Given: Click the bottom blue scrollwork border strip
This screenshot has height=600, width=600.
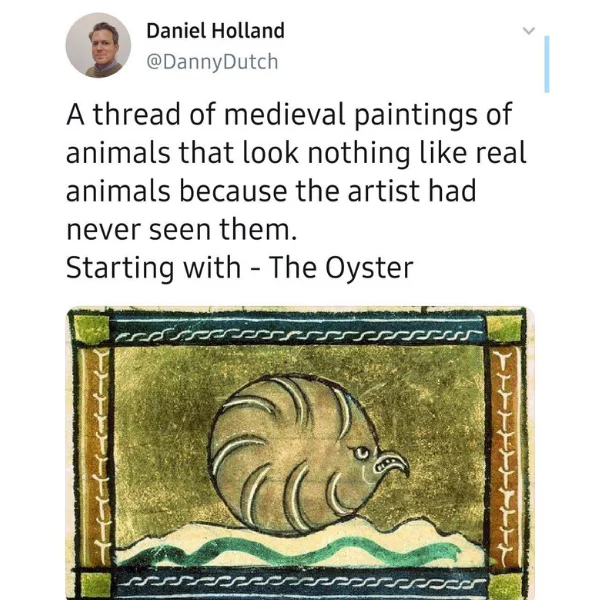Looking at the screenshot, I should click(300, 586).
